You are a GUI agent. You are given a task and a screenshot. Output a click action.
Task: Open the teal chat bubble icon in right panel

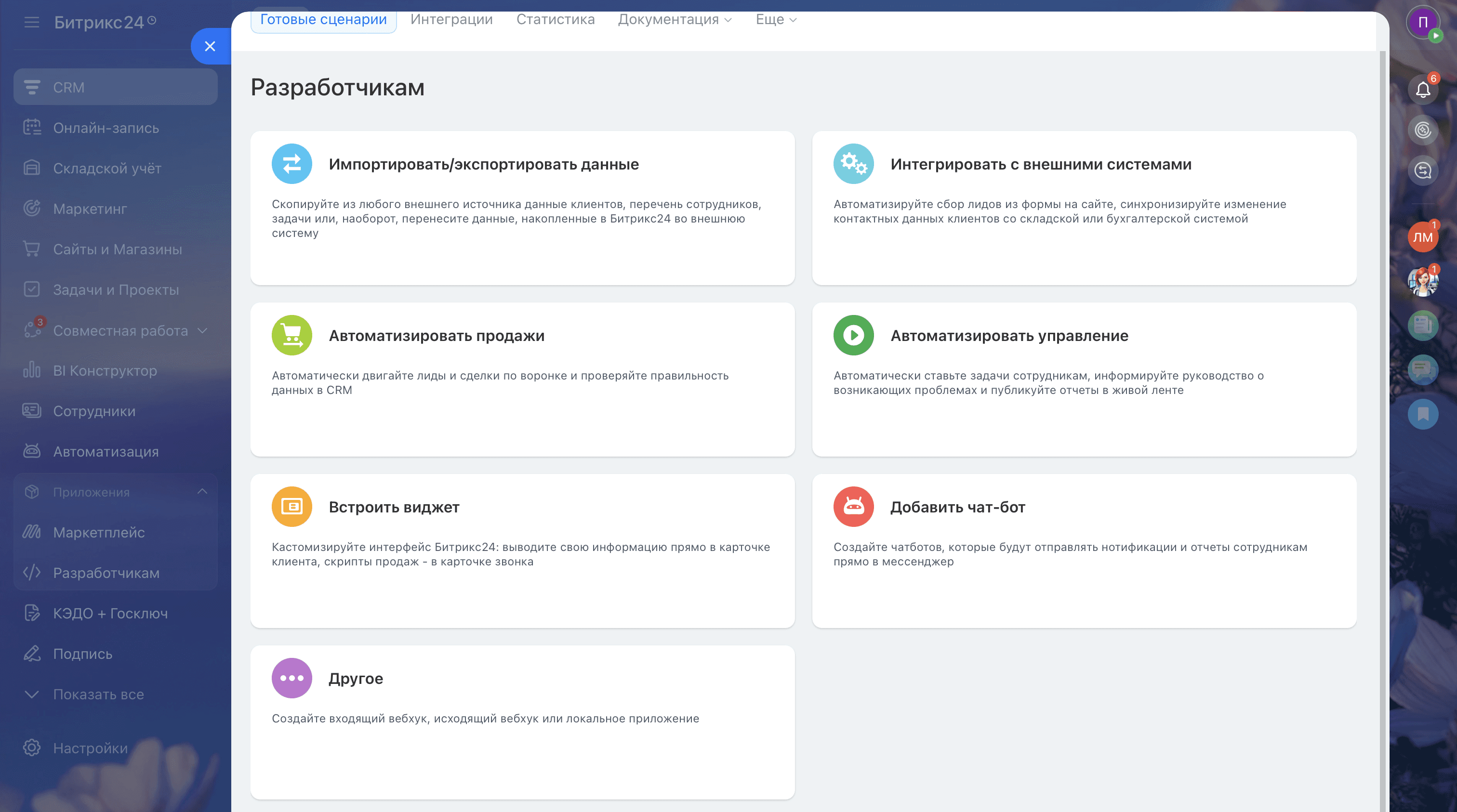[x=1423, y=370]
